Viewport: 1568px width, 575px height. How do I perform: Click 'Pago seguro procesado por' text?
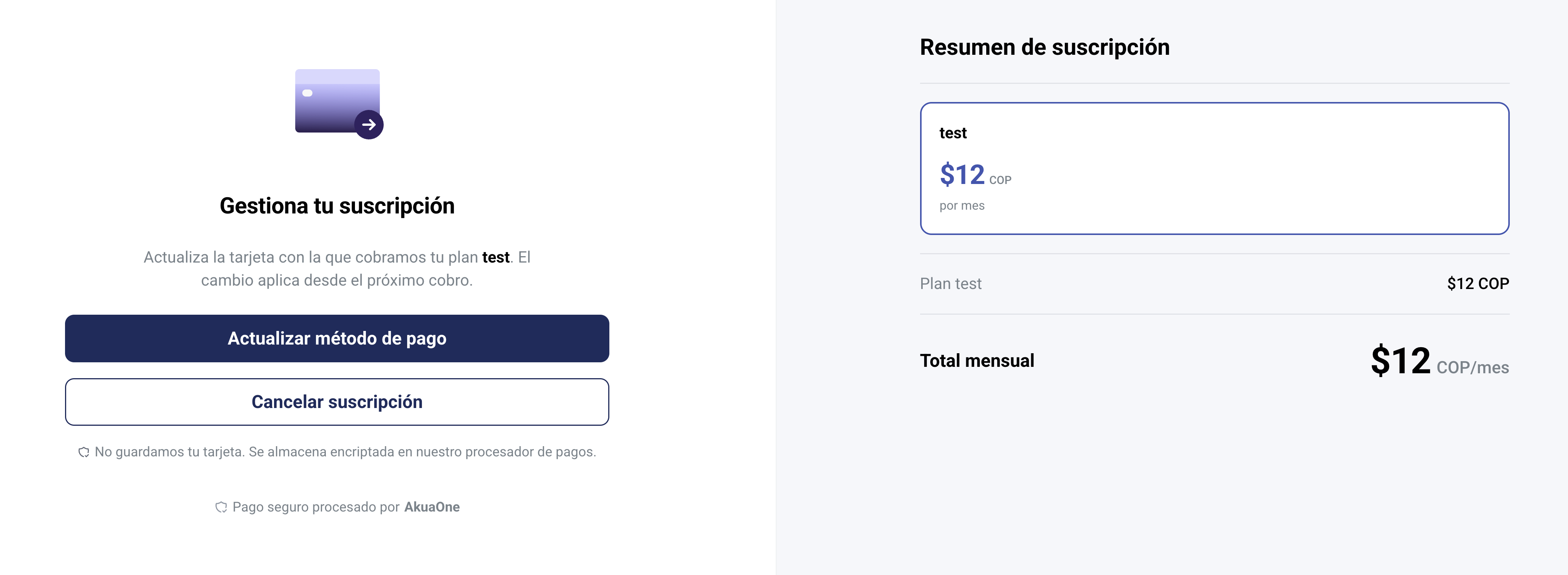(x=316, y=507)
